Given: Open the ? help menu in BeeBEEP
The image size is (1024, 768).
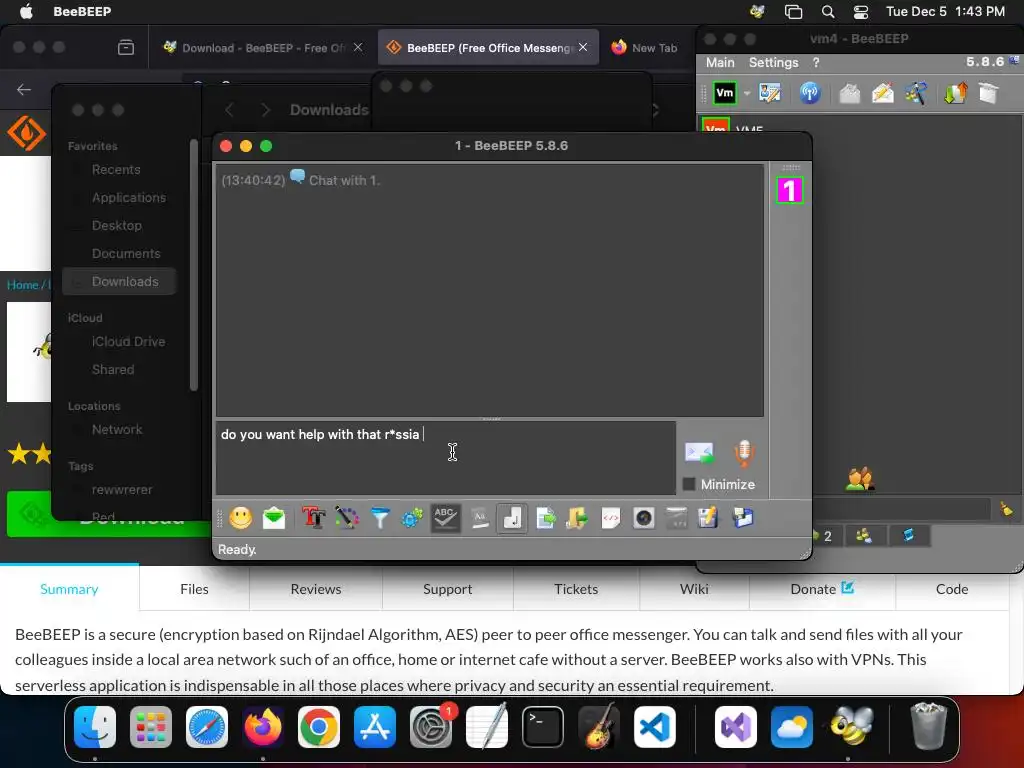Looking at the screenshot, I should [816, 63].
